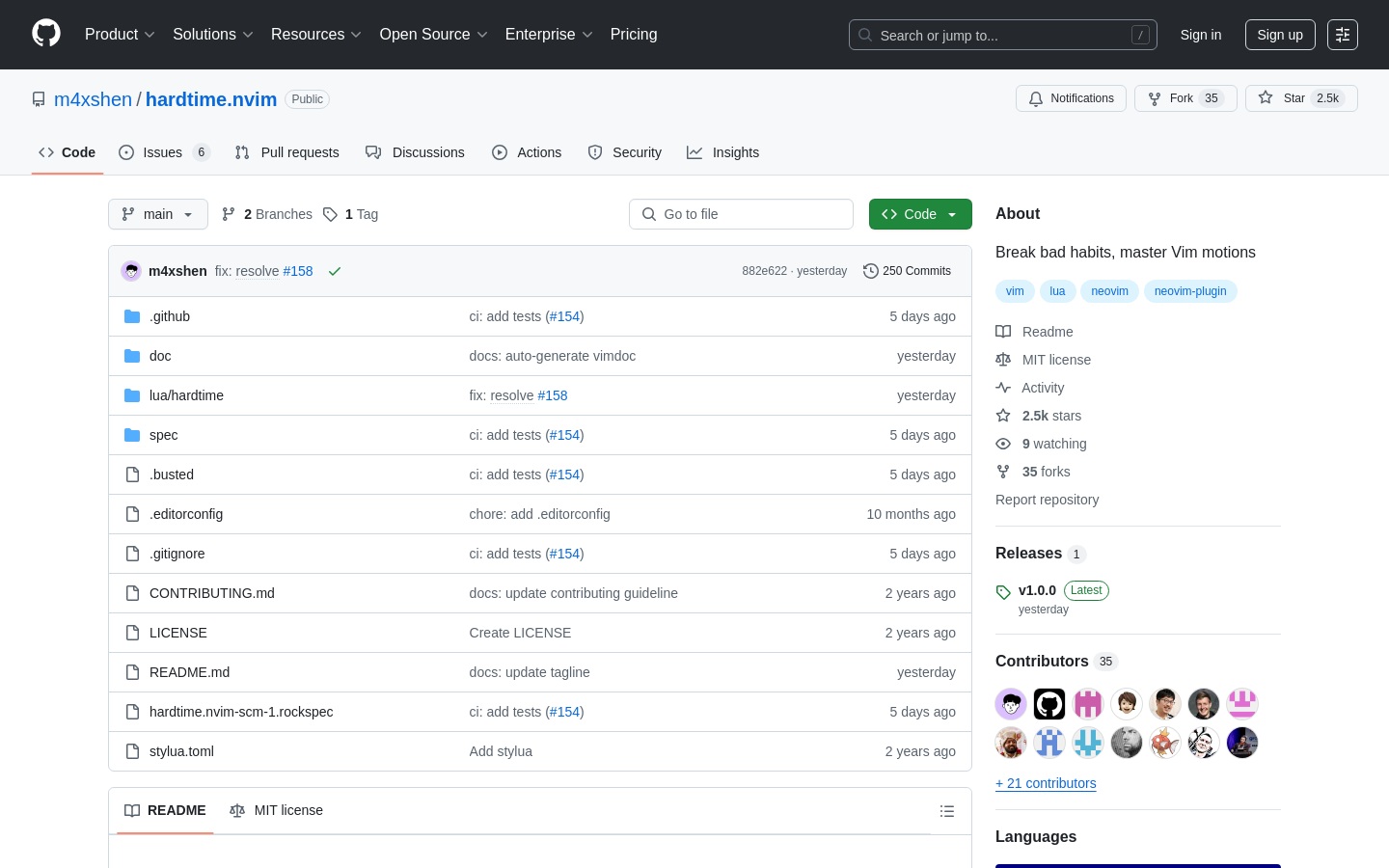Screen dimensions: 1389x868
Task: Open the 2 Branches link
Action: pyautogui.click(x=267, y=214)
